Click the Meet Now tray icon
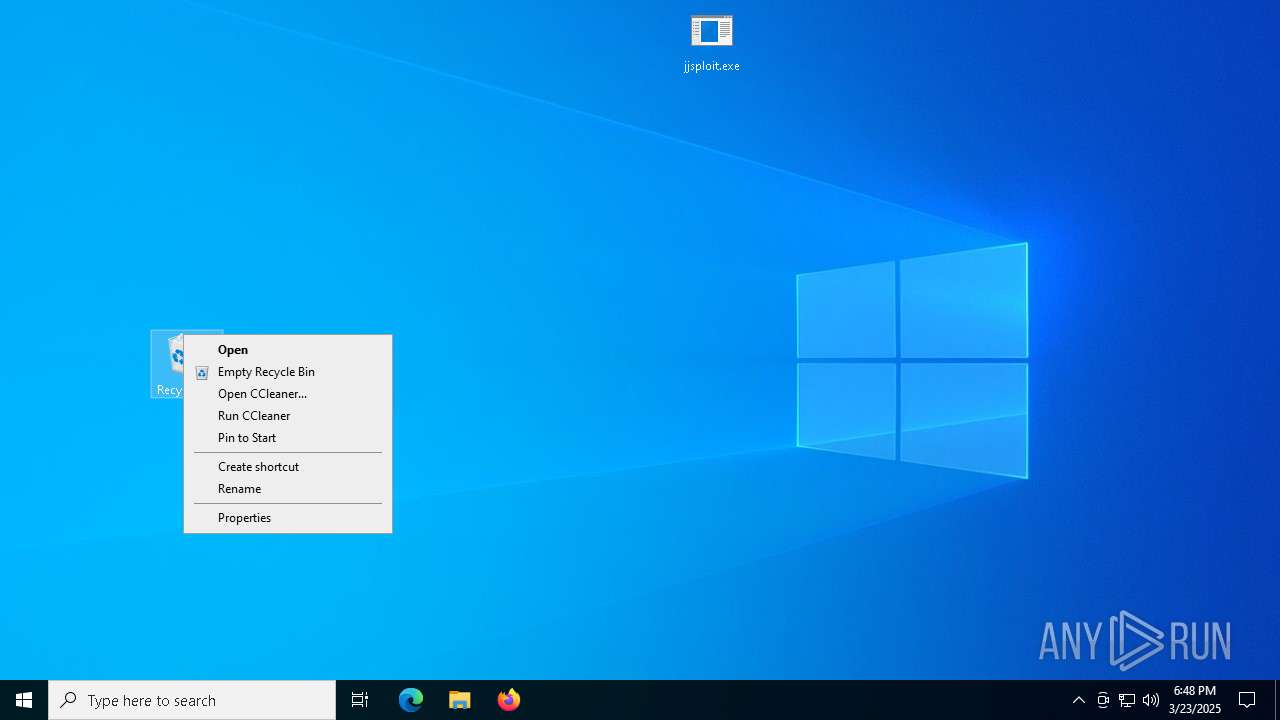This screenshot has width=1280, height=720. pos(1102,700)
